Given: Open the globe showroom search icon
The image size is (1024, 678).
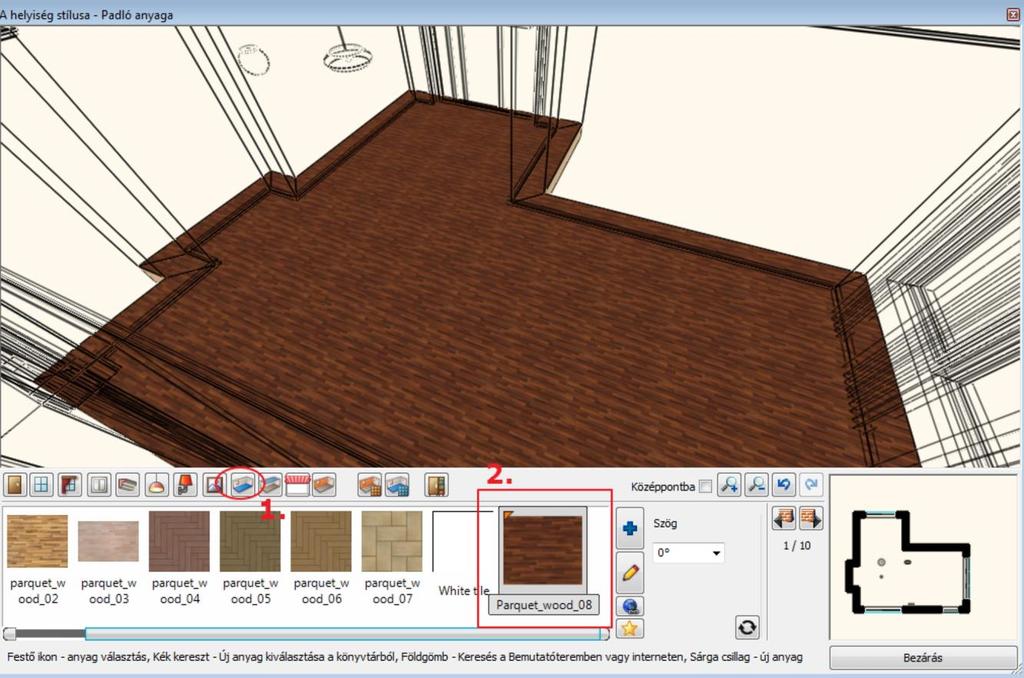Looking at the screenshot, I should pos(630,606).
